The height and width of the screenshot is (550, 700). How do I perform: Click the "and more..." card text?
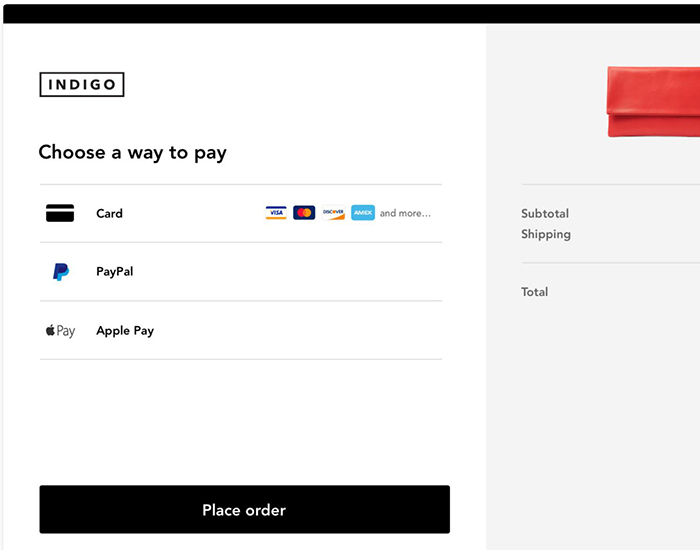point(405,213)
